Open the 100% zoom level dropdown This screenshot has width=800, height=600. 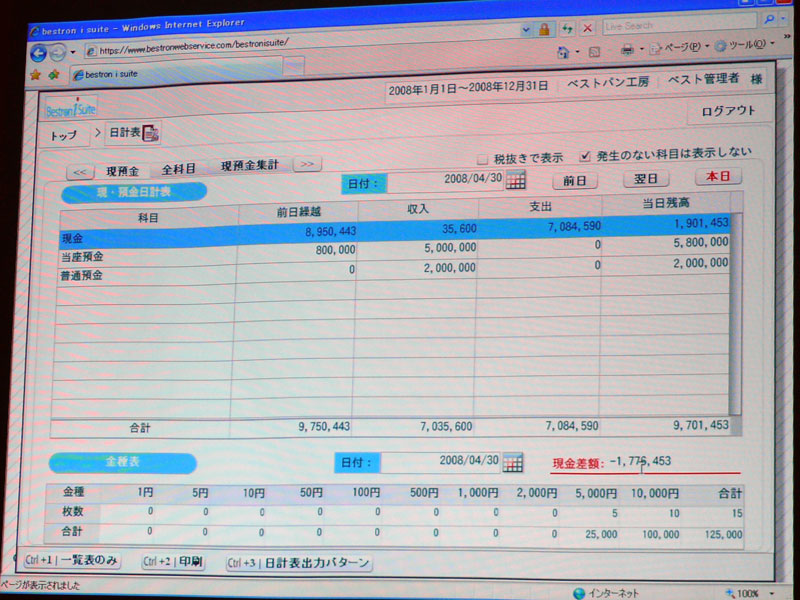[772, 593]
